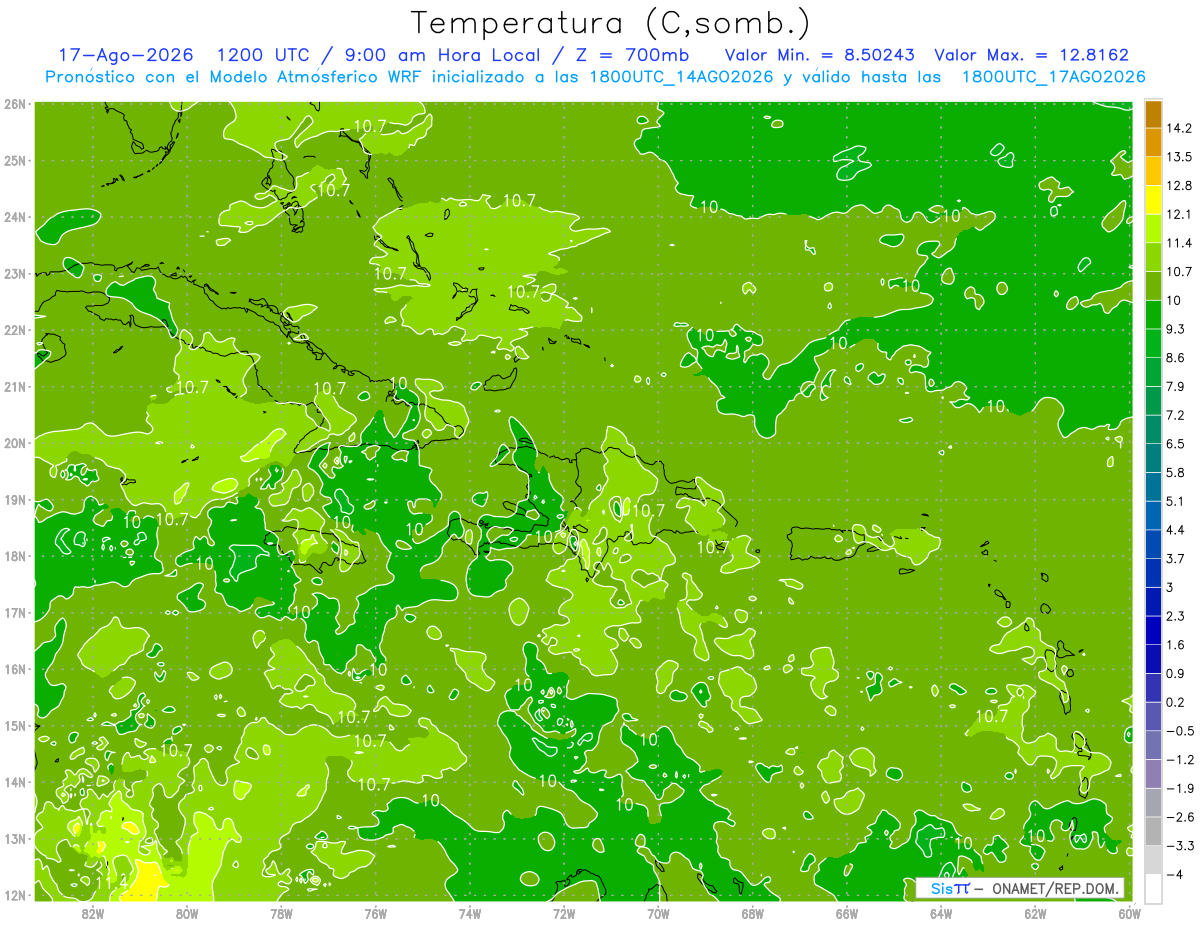The height and width of the screenshot is (927, 1200).
Task: Click the forecast end time "1800UTC_17AGO2026"
Action: 1053,77
